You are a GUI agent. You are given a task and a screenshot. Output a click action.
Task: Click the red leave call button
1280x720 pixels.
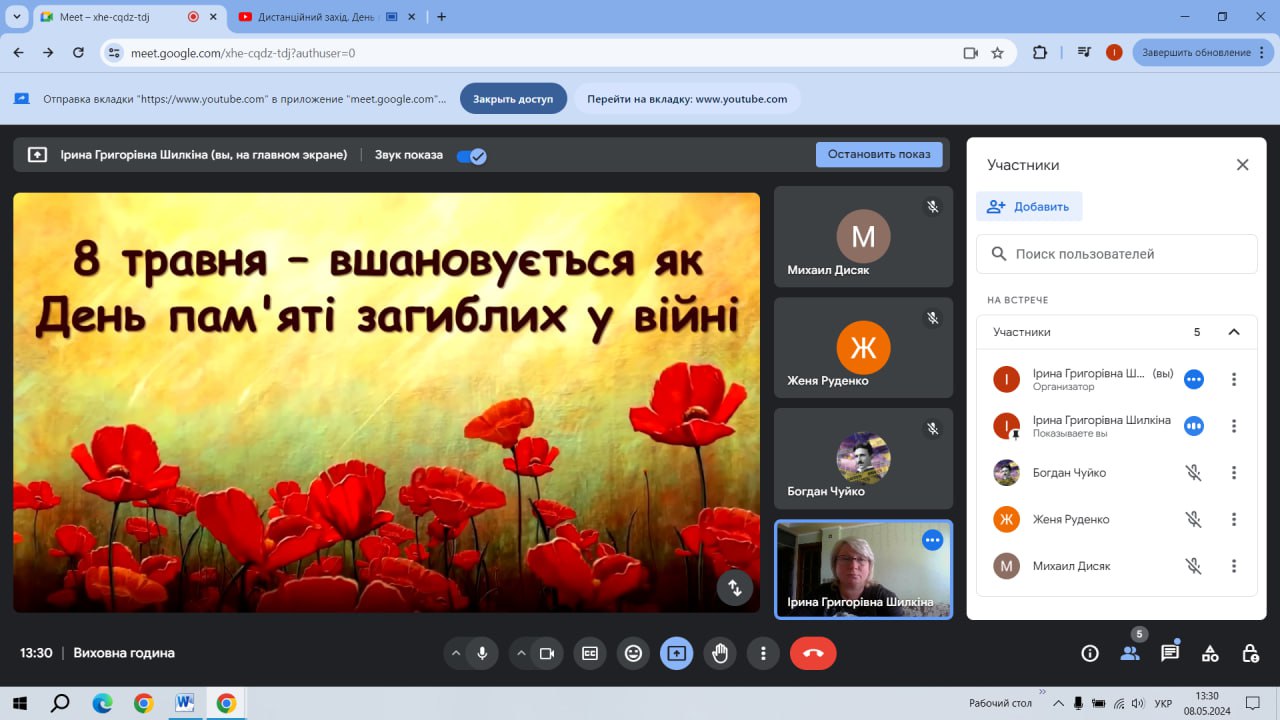click(813, 653)
